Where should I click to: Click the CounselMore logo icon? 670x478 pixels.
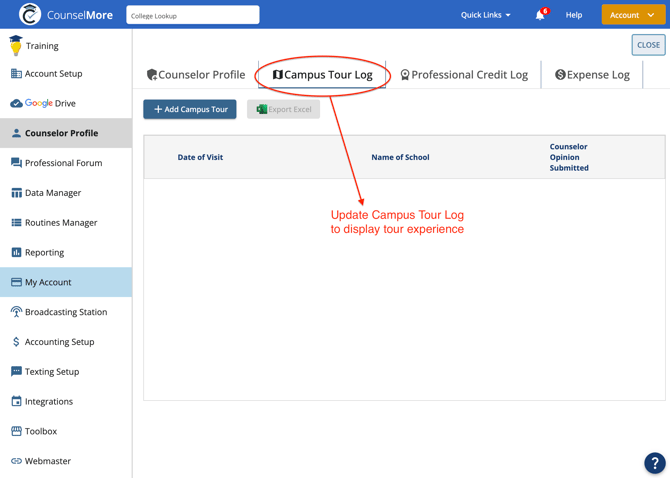coord(30,15)
